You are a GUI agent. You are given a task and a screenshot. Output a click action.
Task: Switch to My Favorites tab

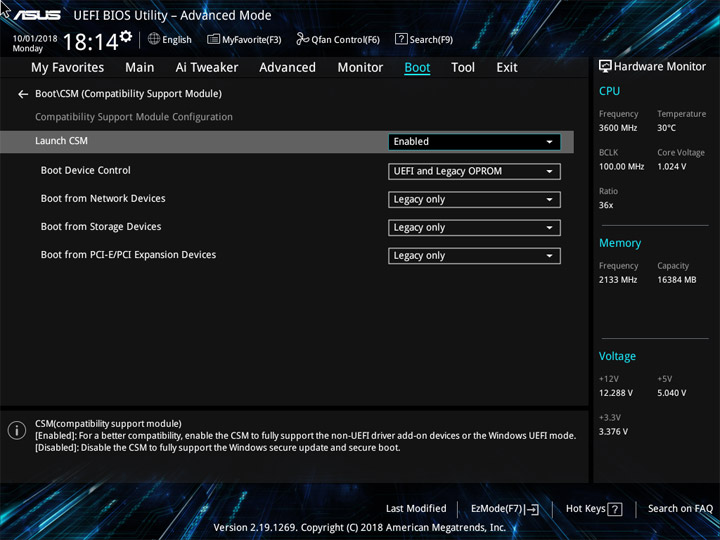coord(68,68)
